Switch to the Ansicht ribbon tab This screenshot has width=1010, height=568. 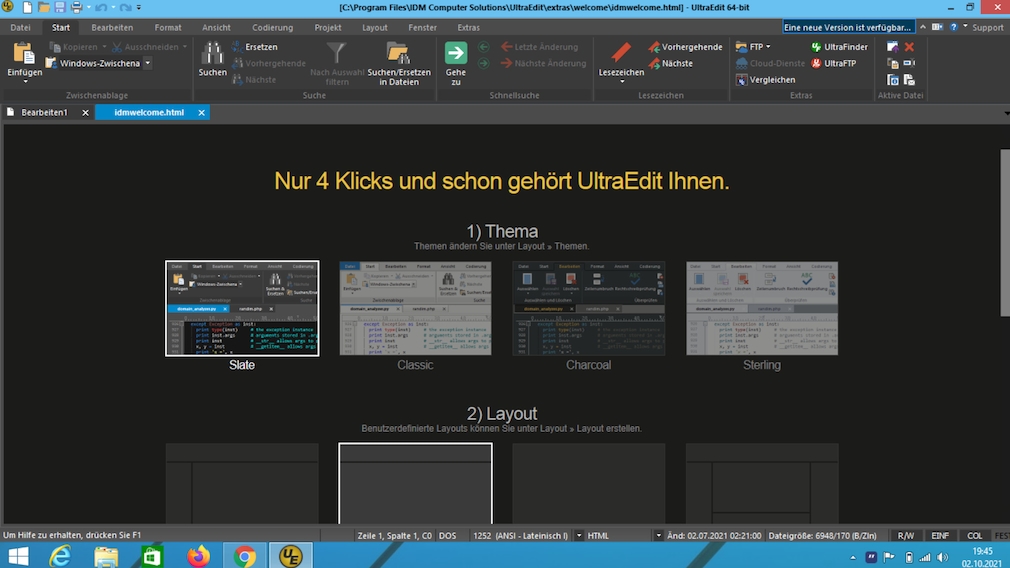pos(216,28)
